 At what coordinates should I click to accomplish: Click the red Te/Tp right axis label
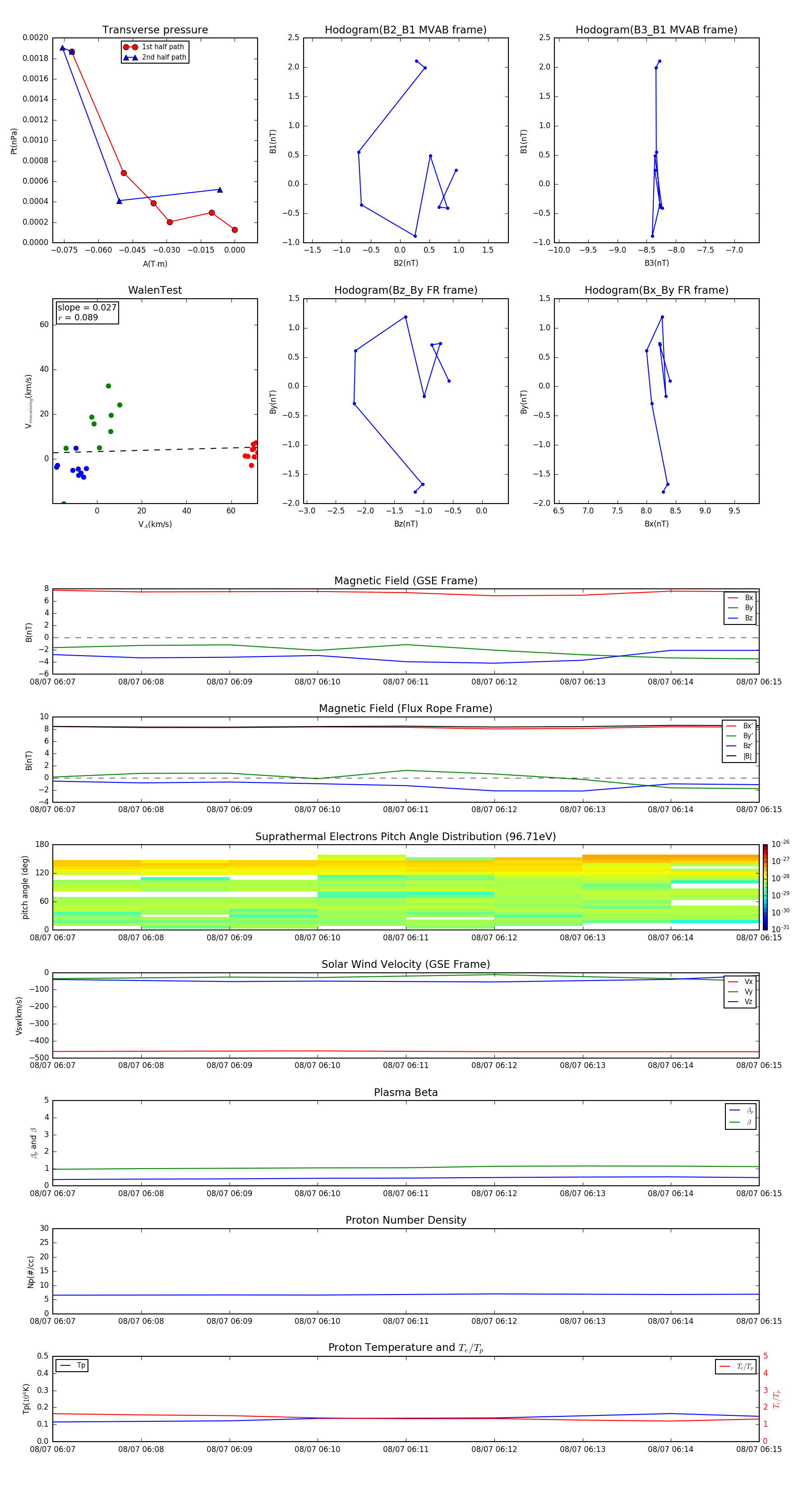click(776, 1399)
